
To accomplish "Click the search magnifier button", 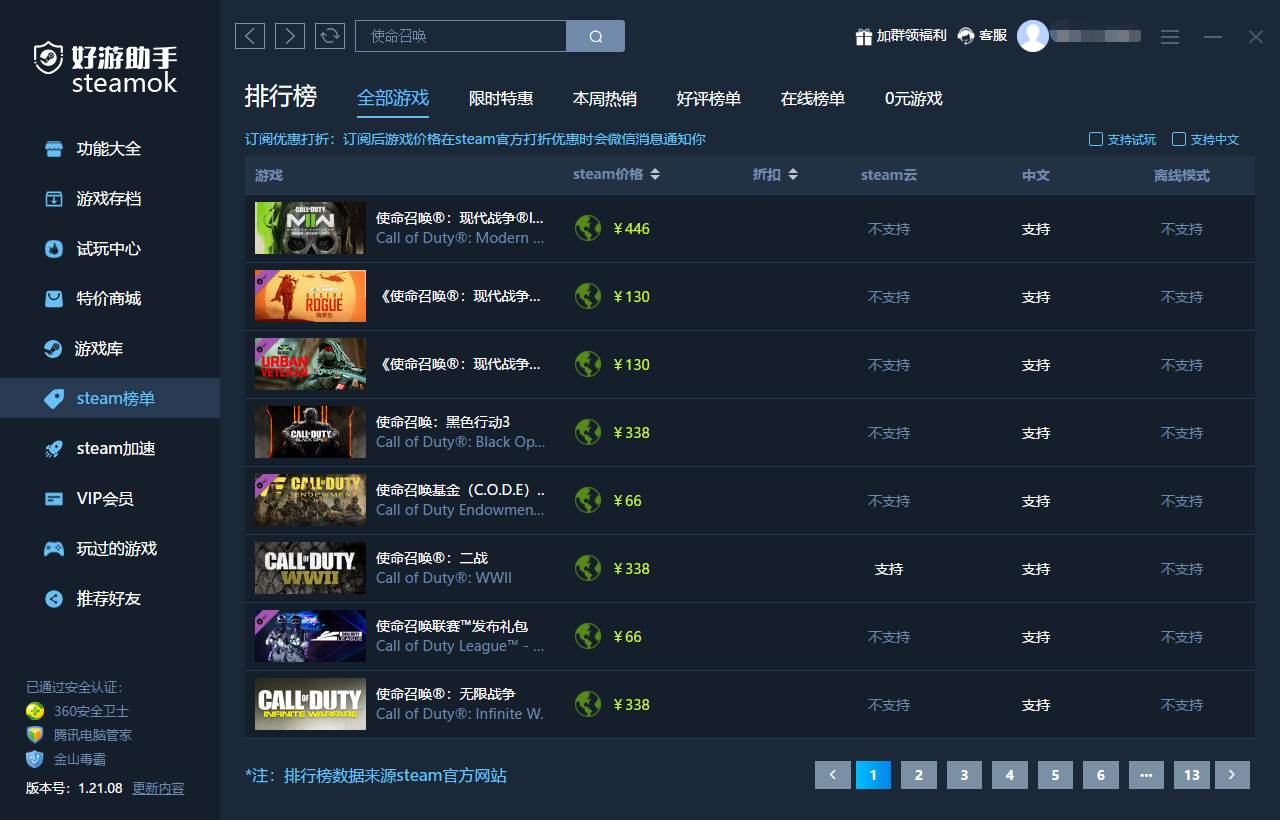I will 596,36.
